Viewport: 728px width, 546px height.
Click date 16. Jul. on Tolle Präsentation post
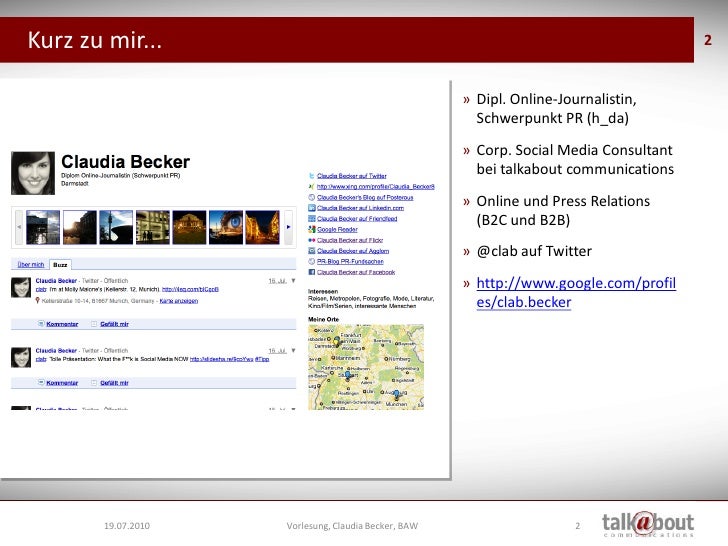[x=277, y=351]
